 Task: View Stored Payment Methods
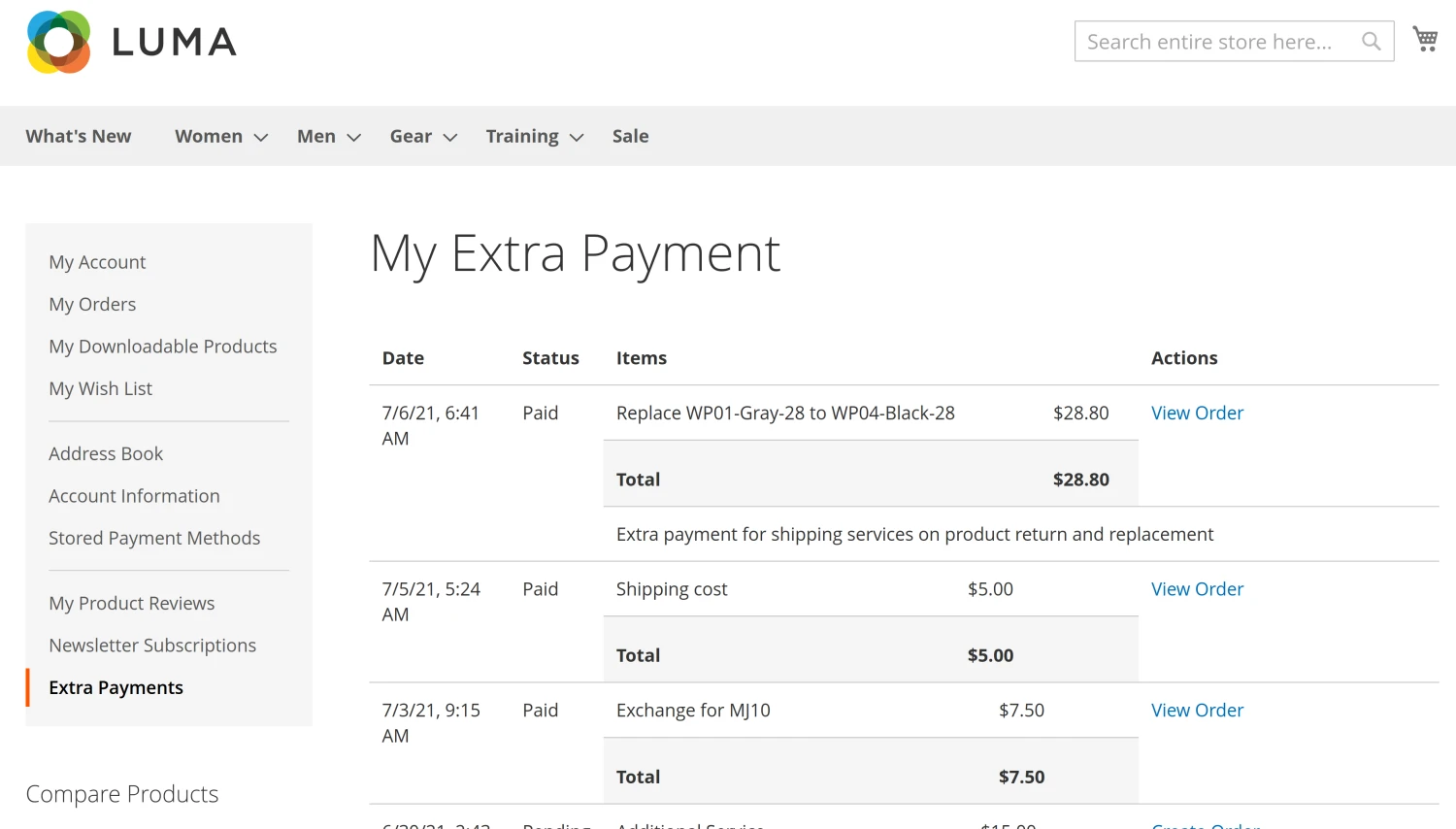click(x=154, y=538)
